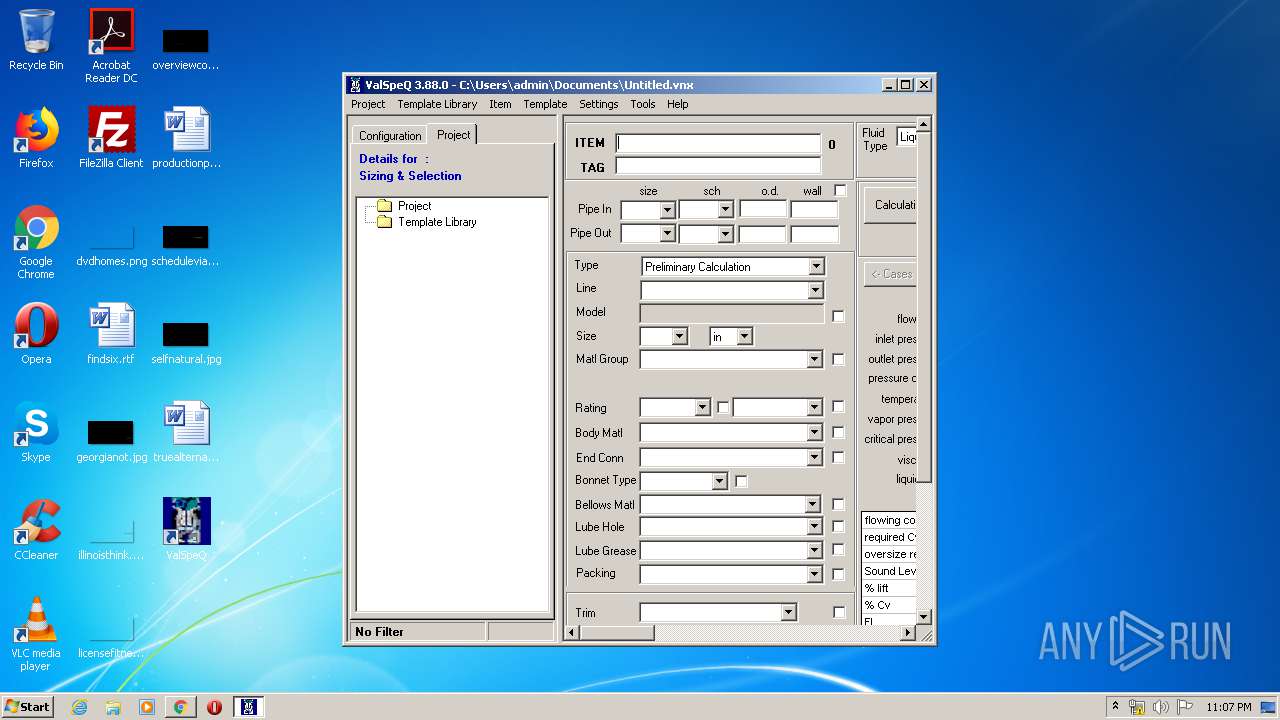Open the Template Library menu

(437, 104)
